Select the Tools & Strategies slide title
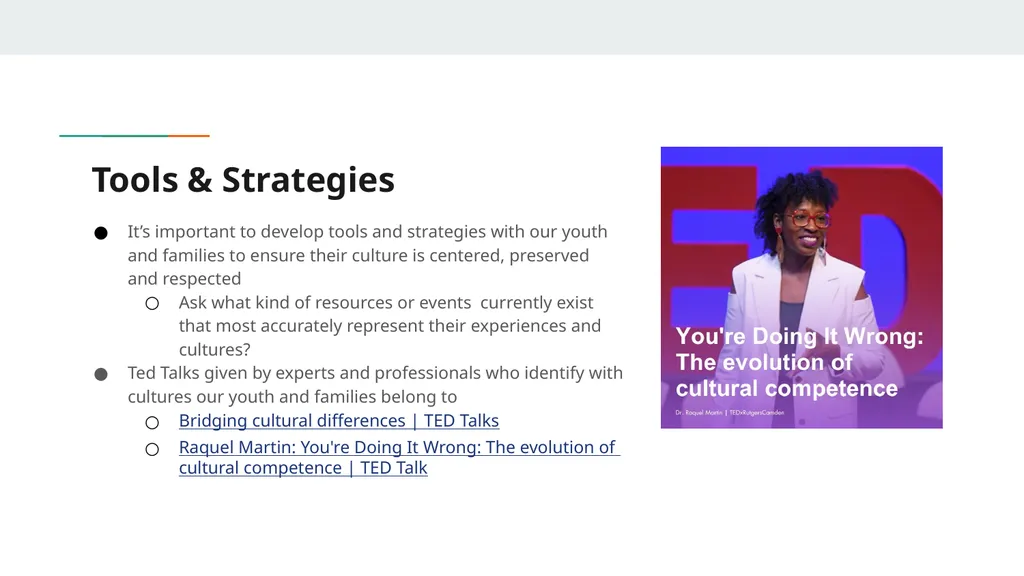 [x=243, y=180]
